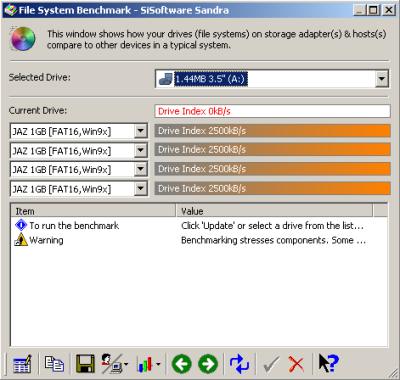Open the dropdown arrow beside remote connection icon
400x380 pixels.
coord(126,364)
